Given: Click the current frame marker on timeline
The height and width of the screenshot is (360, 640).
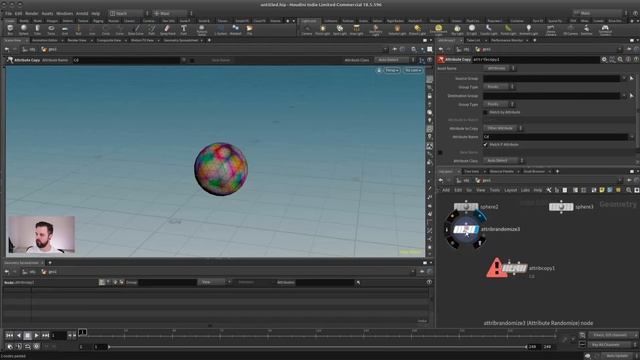Looking at the screenshot, I should pos(82,332).
